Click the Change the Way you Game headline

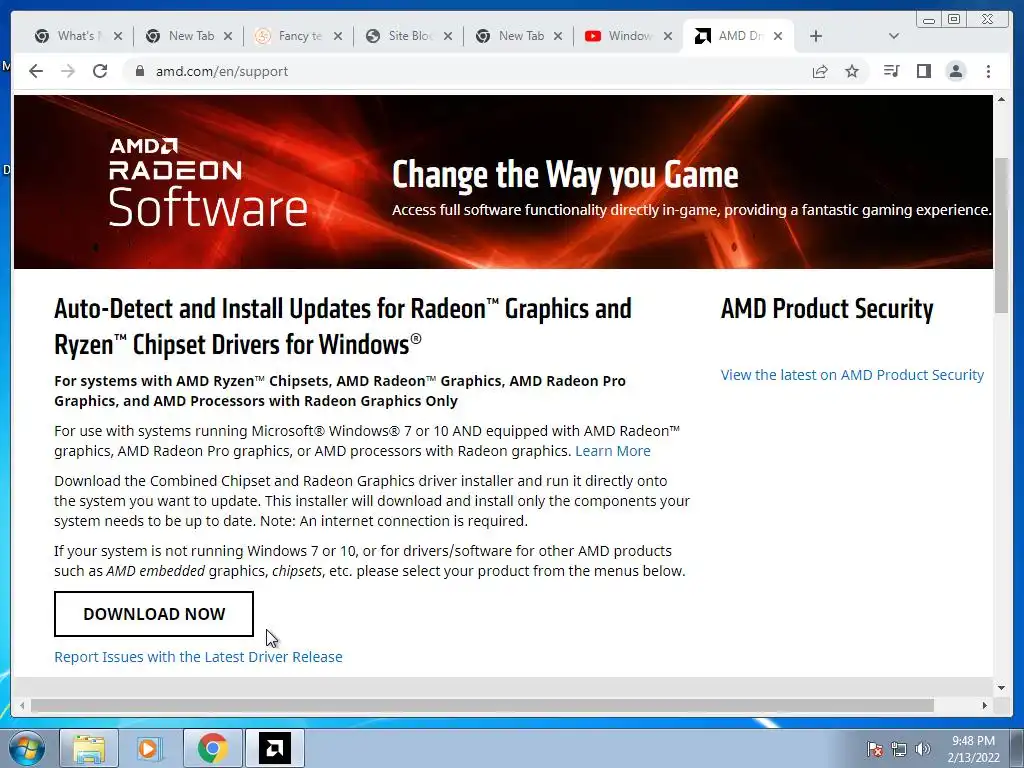pyautogui.click(x=566, y=175)
